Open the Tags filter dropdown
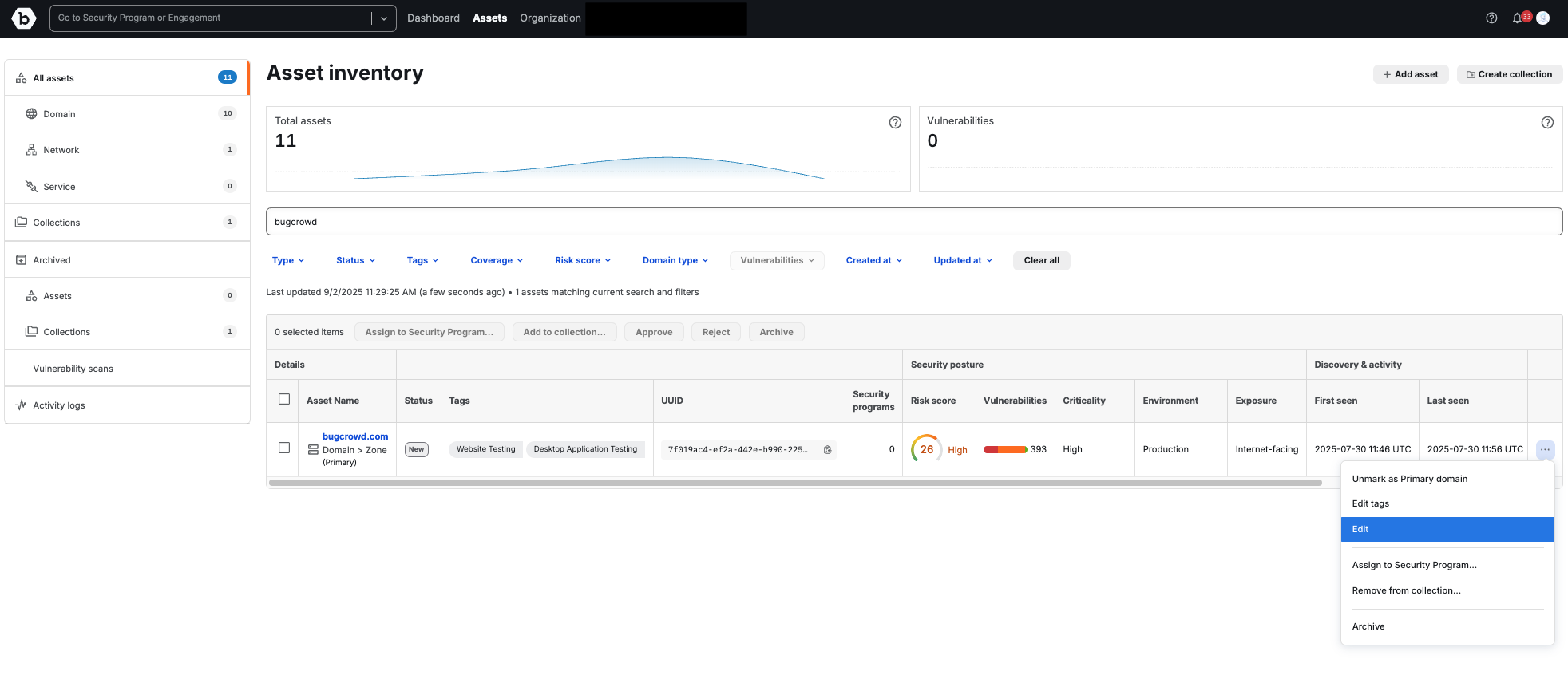 pos(422,260)
